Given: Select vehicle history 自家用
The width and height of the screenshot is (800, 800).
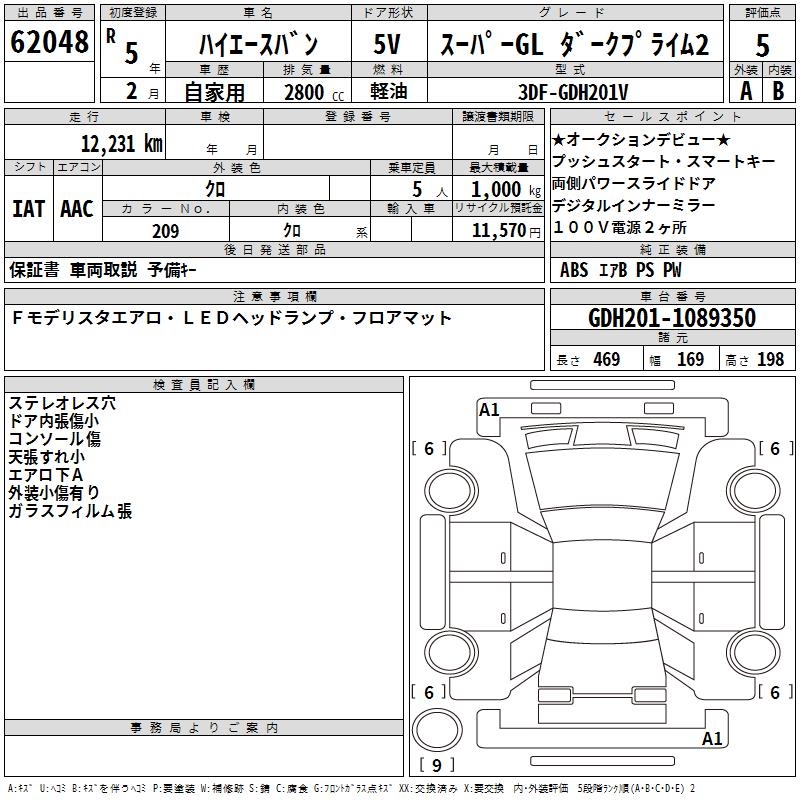Looking at the screenshot, I should click(214, 92).
